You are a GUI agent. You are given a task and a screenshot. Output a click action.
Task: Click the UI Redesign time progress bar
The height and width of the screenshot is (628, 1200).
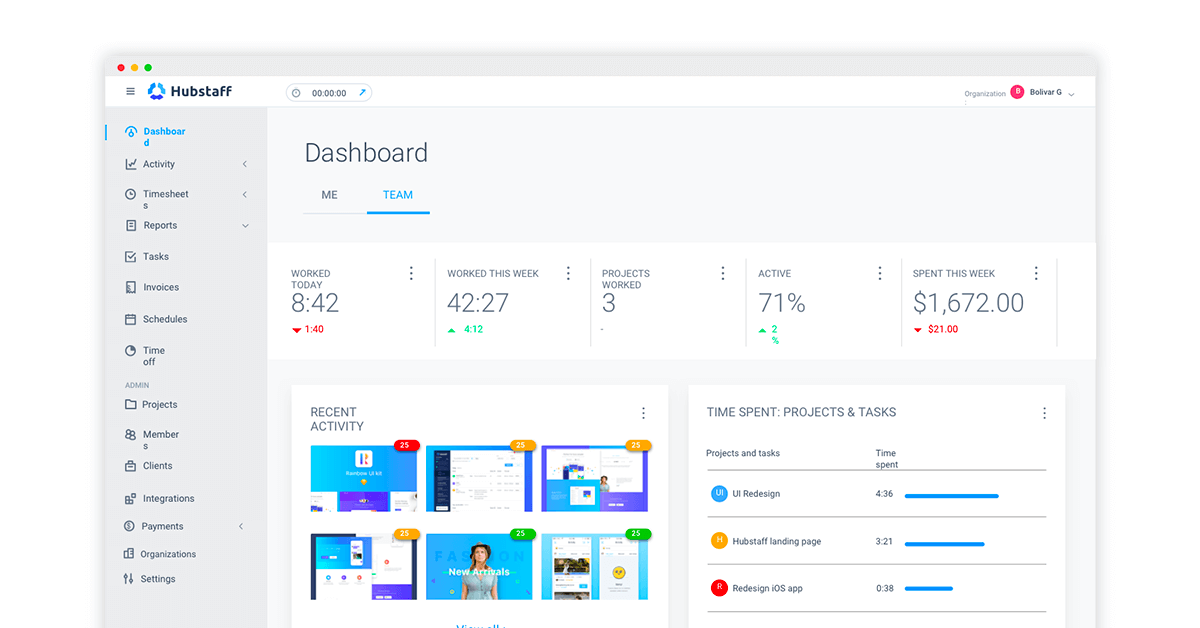click(951, 495)
